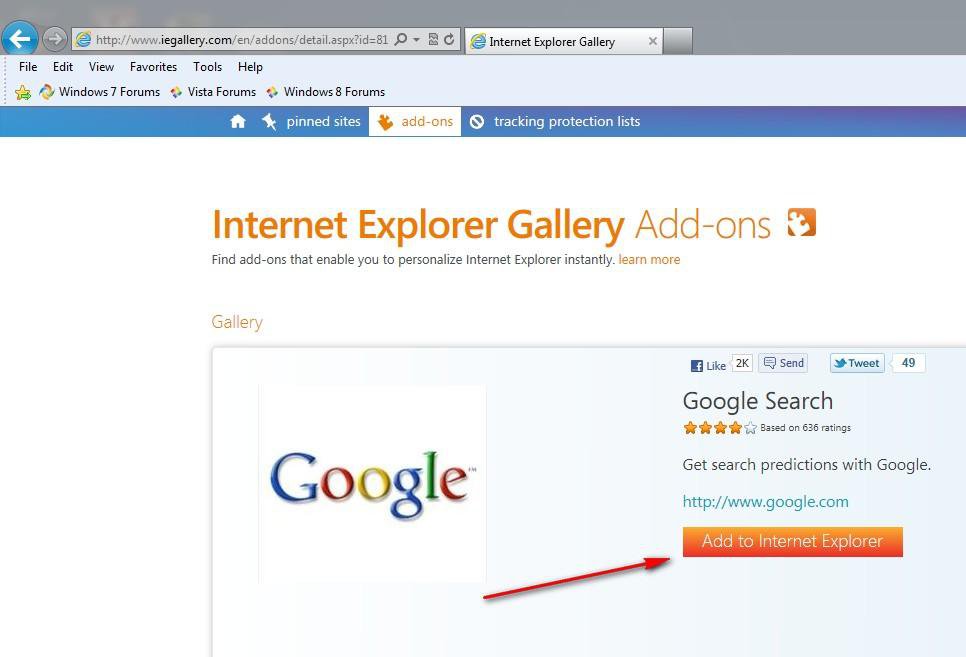This screenshot has height=657, width=966.
Task: Click the 49 tweet count bubble
Action: tap(908, 363)
